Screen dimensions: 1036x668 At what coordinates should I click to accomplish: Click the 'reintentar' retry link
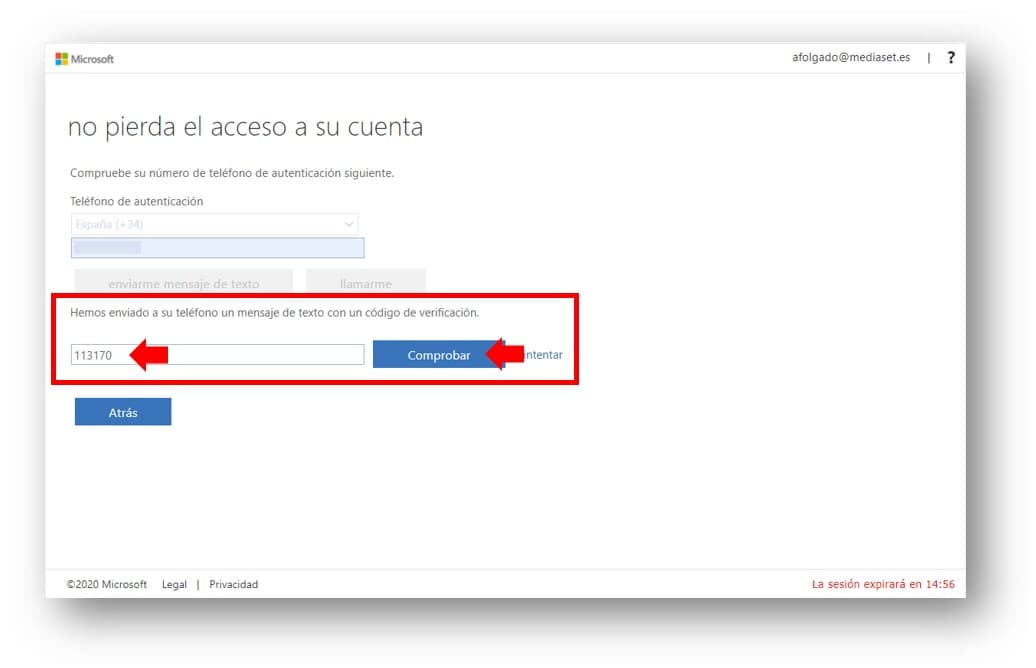tap(545, 355)
